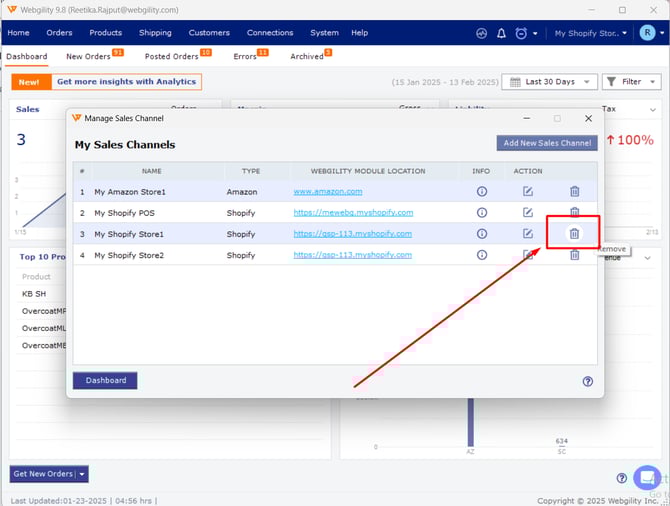This screenshot has width=670, height=506.
Task: Open the www.amazon.com module link
Action: point(327,191)
